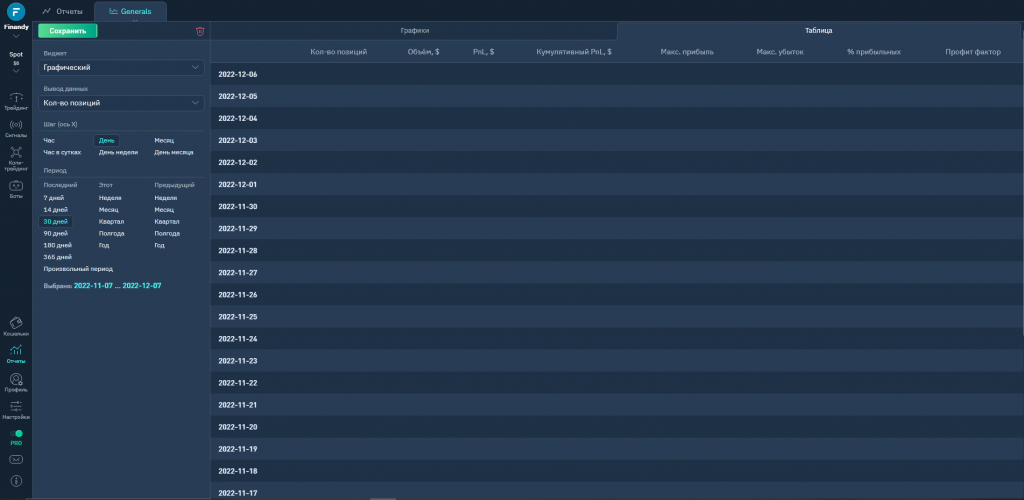Open the info icon in the sidebar

[x=16, y=480]
